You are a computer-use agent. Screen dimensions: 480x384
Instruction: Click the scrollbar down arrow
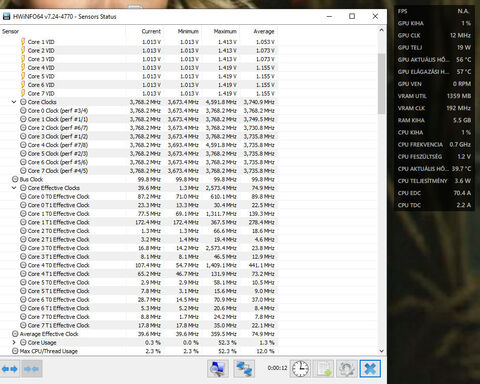pyautogui.click(x=382, y=351)
